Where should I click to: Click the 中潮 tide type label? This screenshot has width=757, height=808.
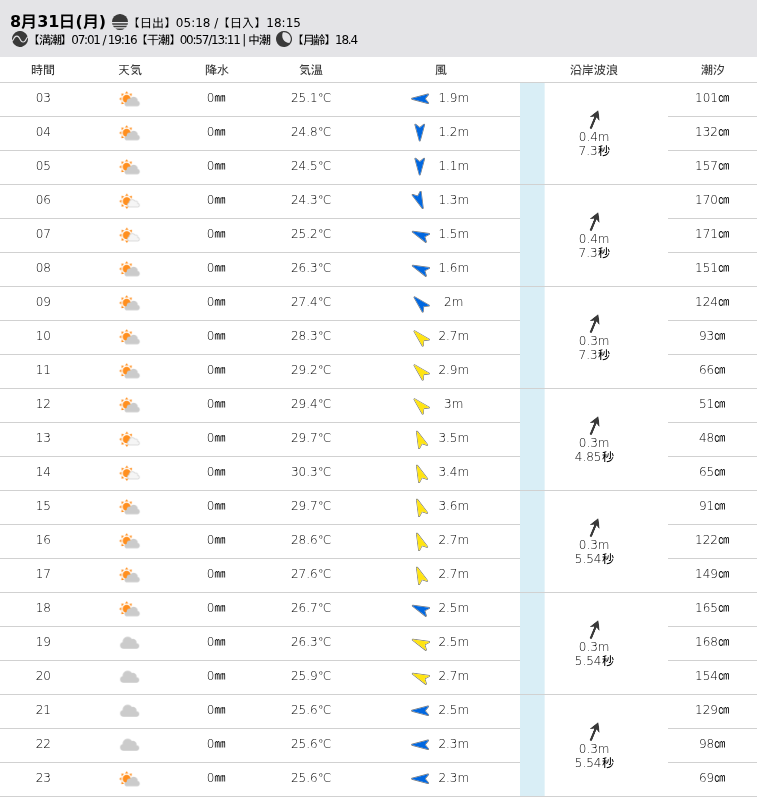[259, 40]
